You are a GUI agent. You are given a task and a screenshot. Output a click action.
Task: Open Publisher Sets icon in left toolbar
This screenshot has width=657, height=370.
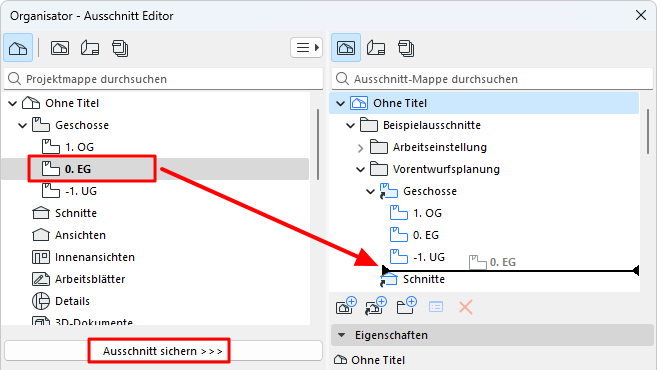[x=120, y=48]
